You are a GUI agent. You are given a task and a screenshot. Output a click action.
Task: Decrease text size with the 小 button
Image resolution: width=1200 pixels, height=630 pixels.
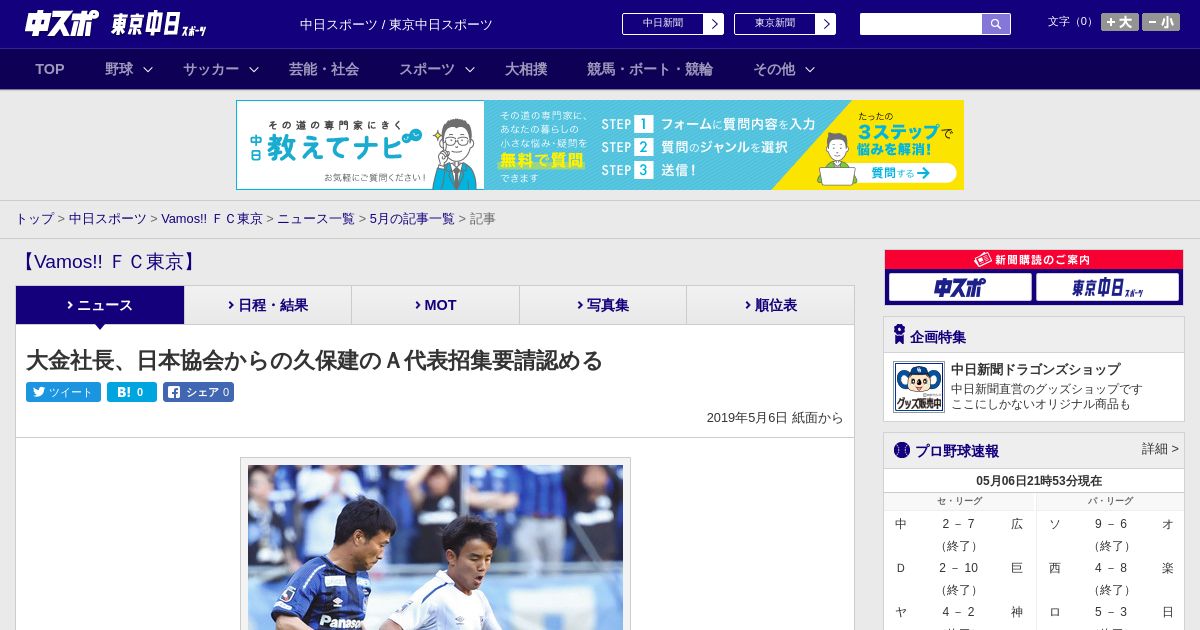[x=1161, y=22]
